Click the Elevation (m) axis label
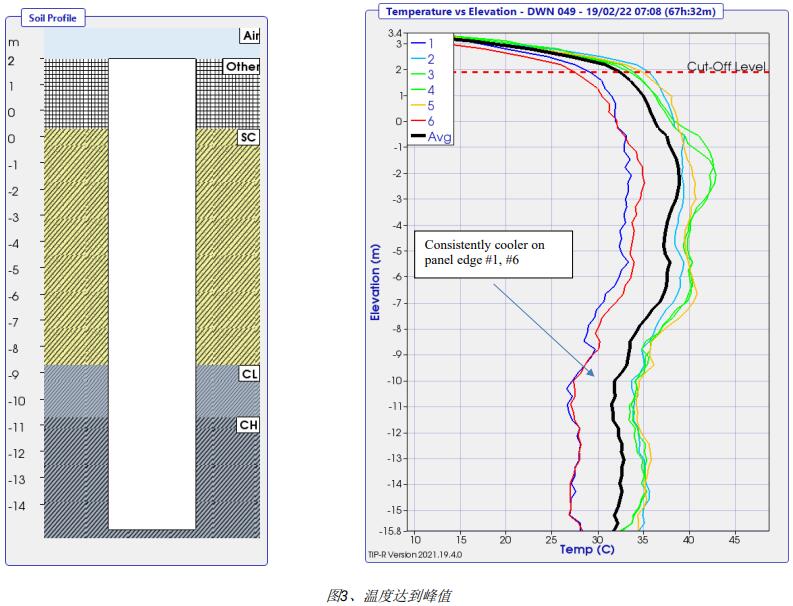Image resolution: width=793 pixels, height=606 pixels. pyautogui.click(x=375, y=282)
